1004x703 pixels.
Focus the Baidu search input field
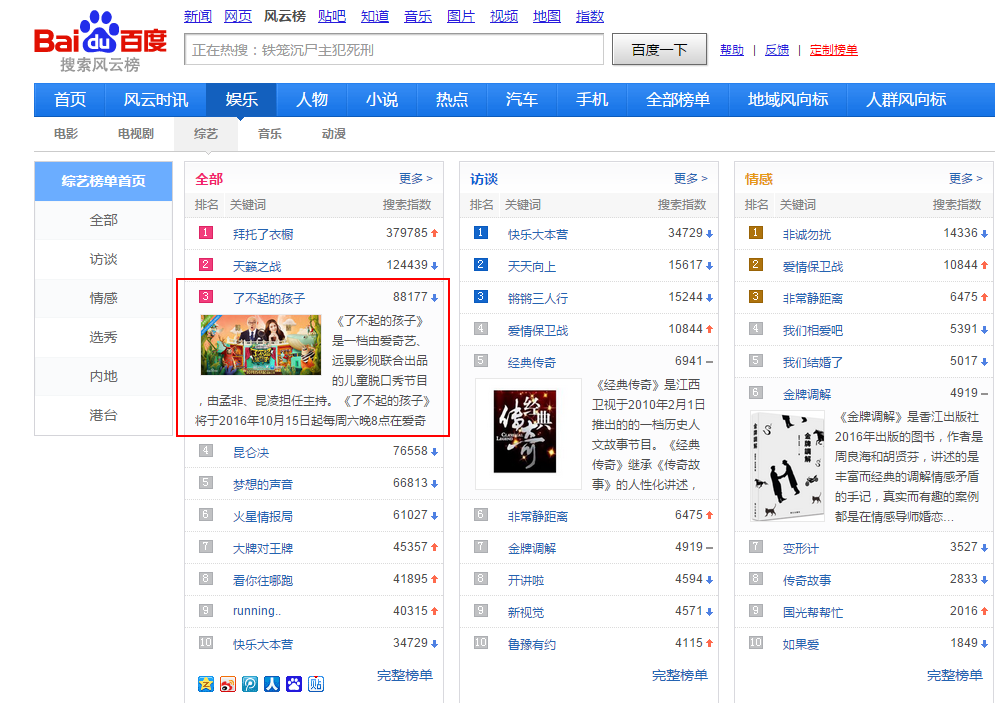(x=394, y=49)
